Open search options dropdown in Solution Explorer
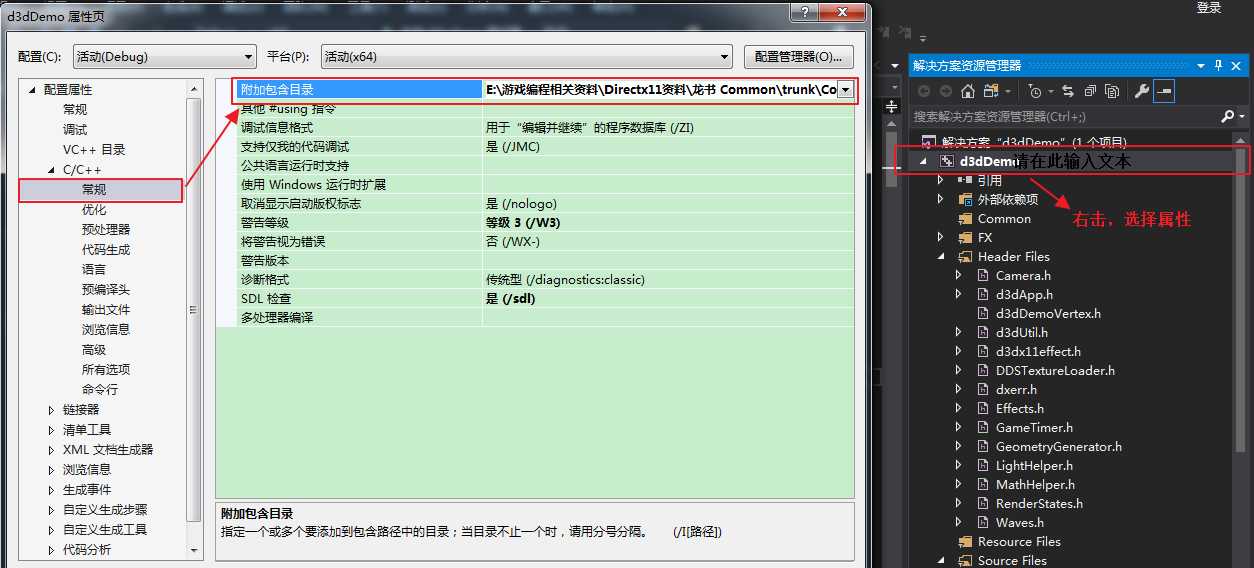Screen dimensions: 1254x568 click(x=1240, y=117)
